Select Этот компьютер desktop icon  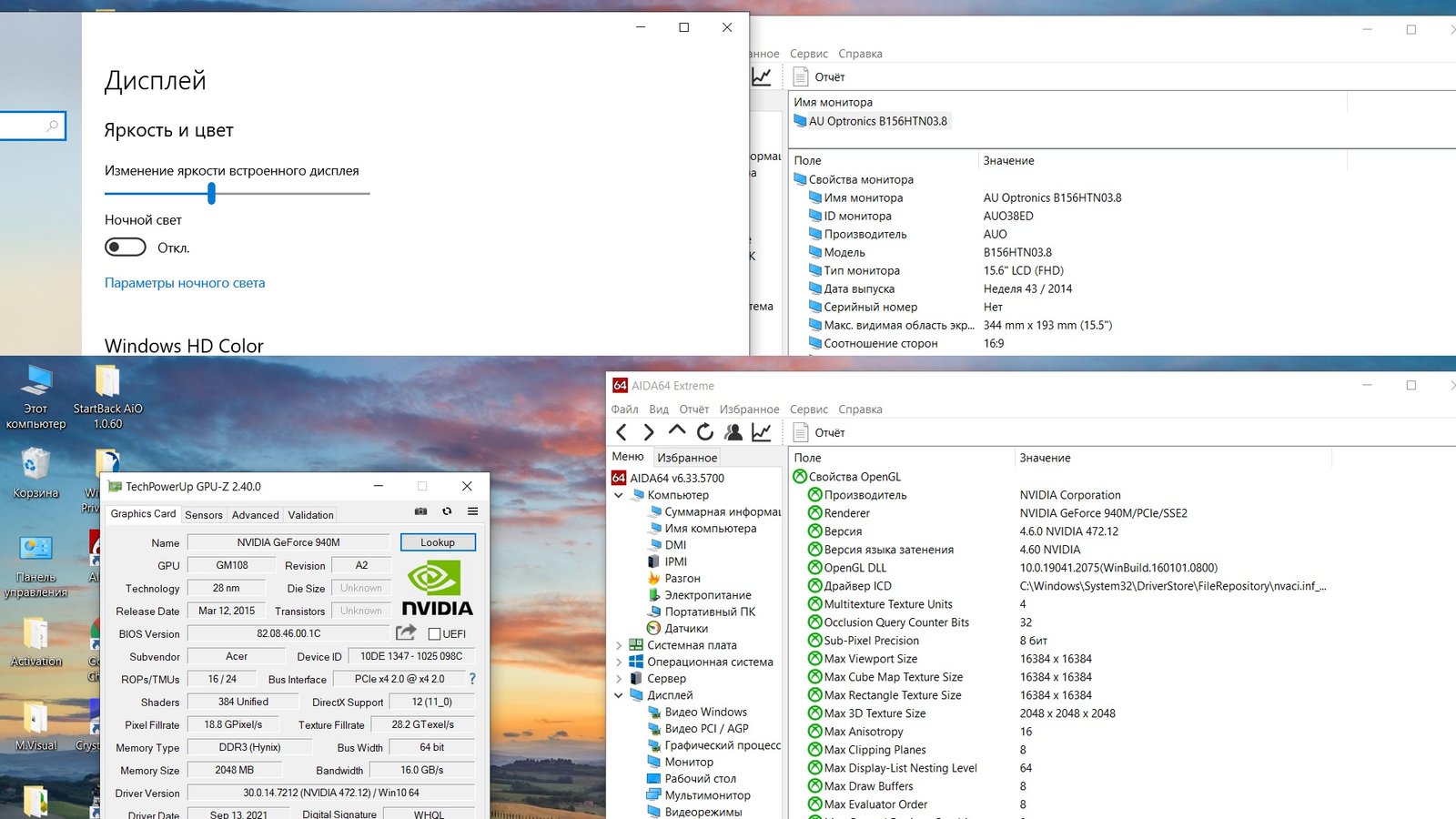pyautogui.click(x=36, y=396)
